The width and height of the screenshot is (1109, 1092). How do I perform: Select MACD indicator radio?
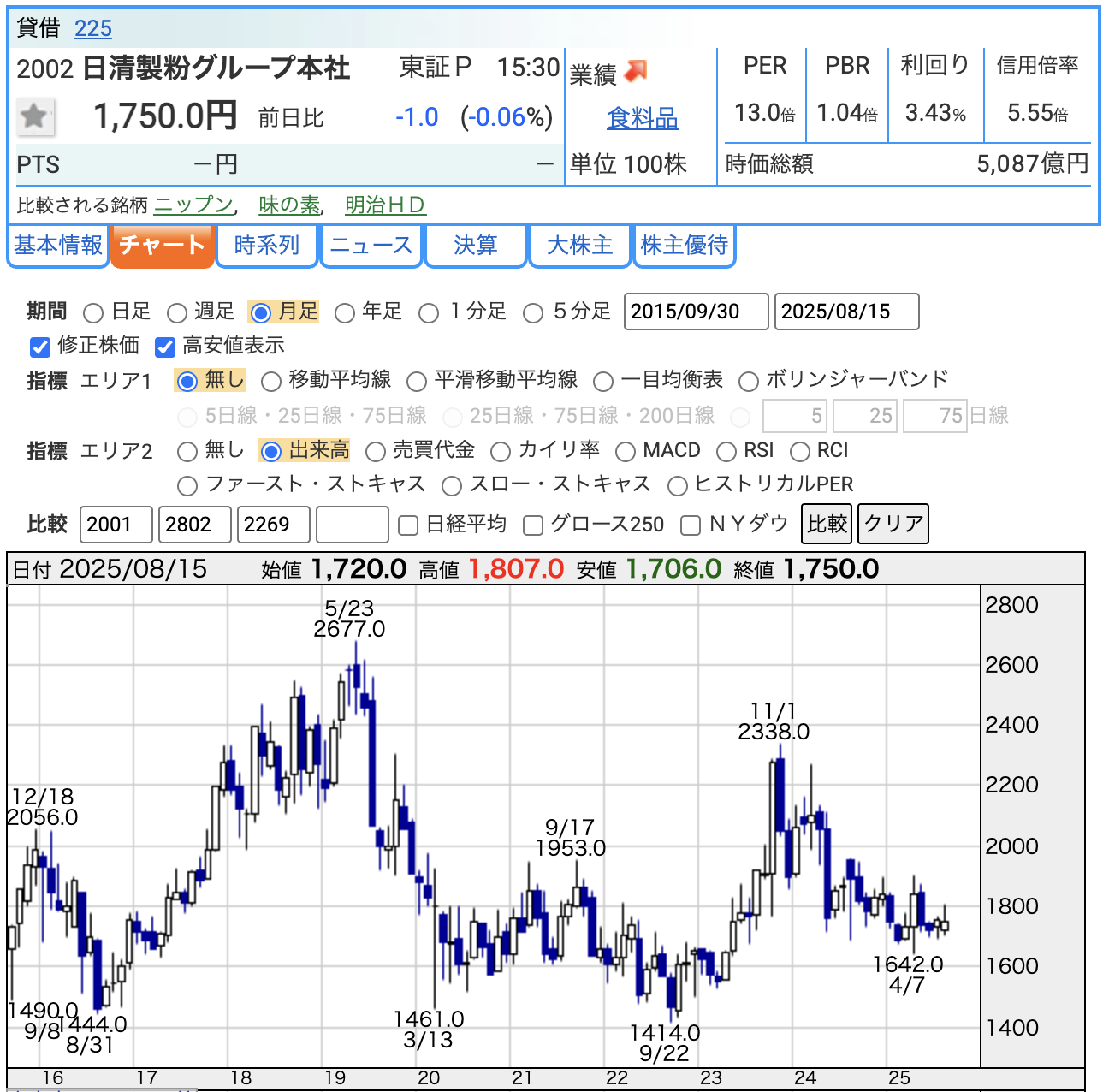click(626, 451)
